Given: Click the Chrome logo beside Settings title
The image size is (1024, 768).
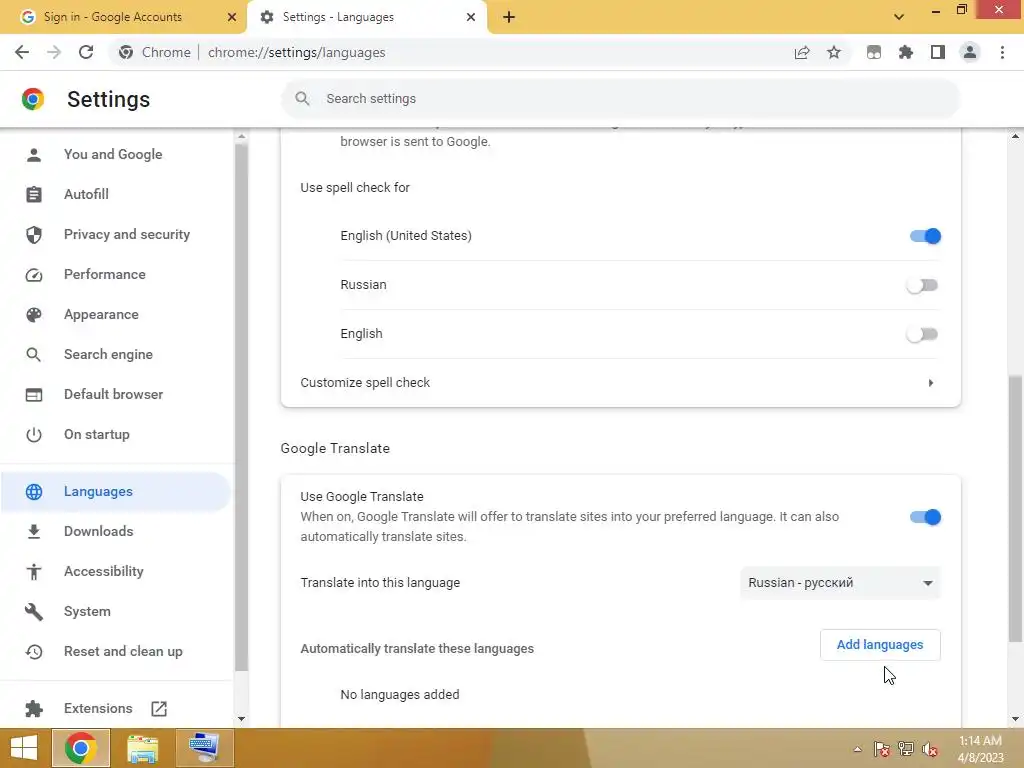Looking at the screenshot, I should click(33, 99).
